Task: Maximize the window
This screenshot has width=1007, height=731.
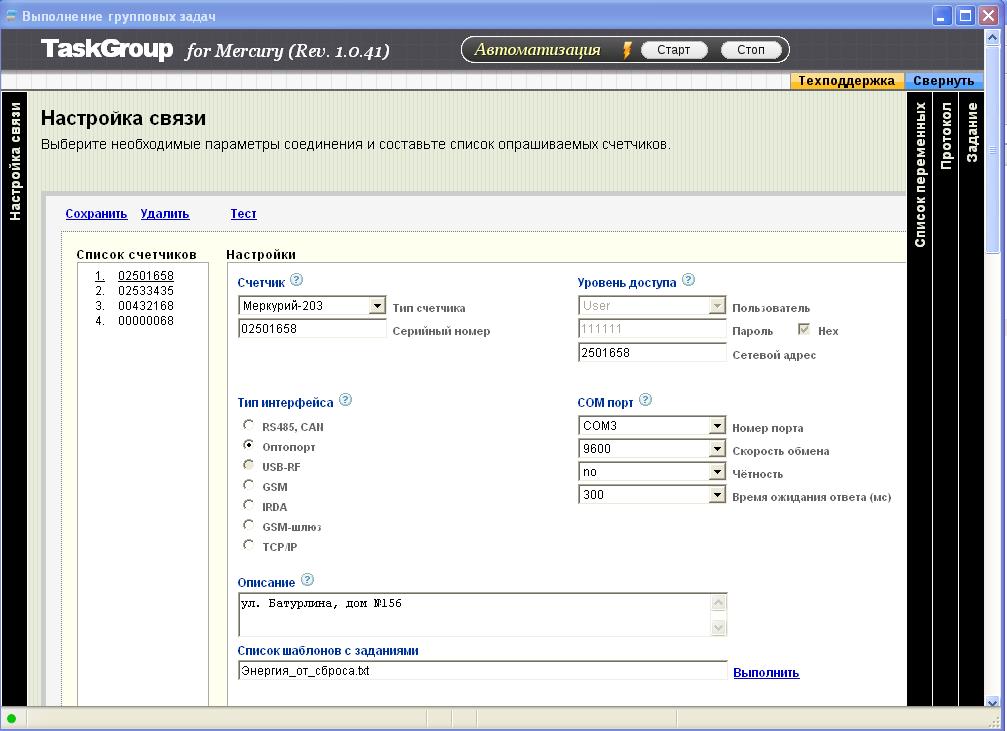Action: [x=965, y=15]
